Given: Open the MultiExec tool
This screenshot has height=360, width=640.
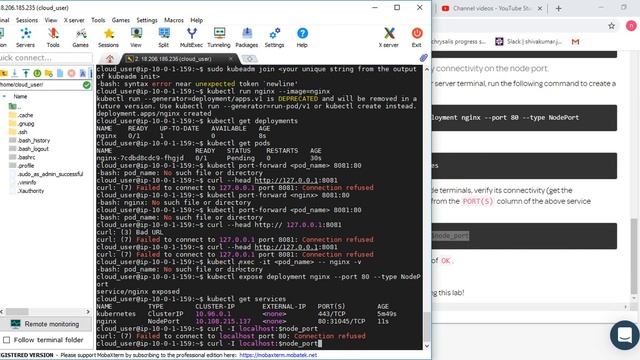Looking at the screenshot, I should tap(191, 38).
